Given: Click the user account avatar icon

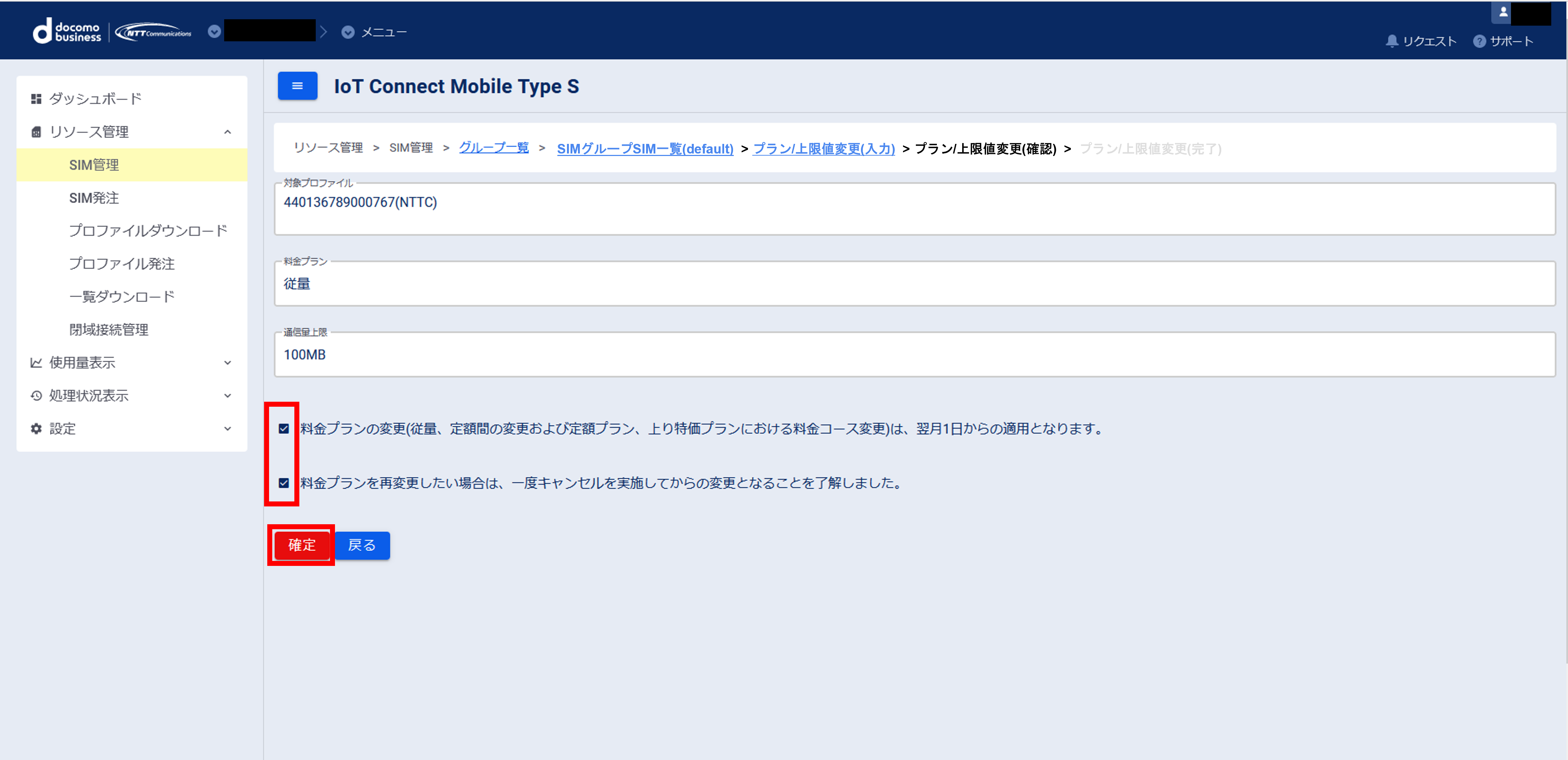Looking at the screenshot, I should click(x=1503, y=12).
